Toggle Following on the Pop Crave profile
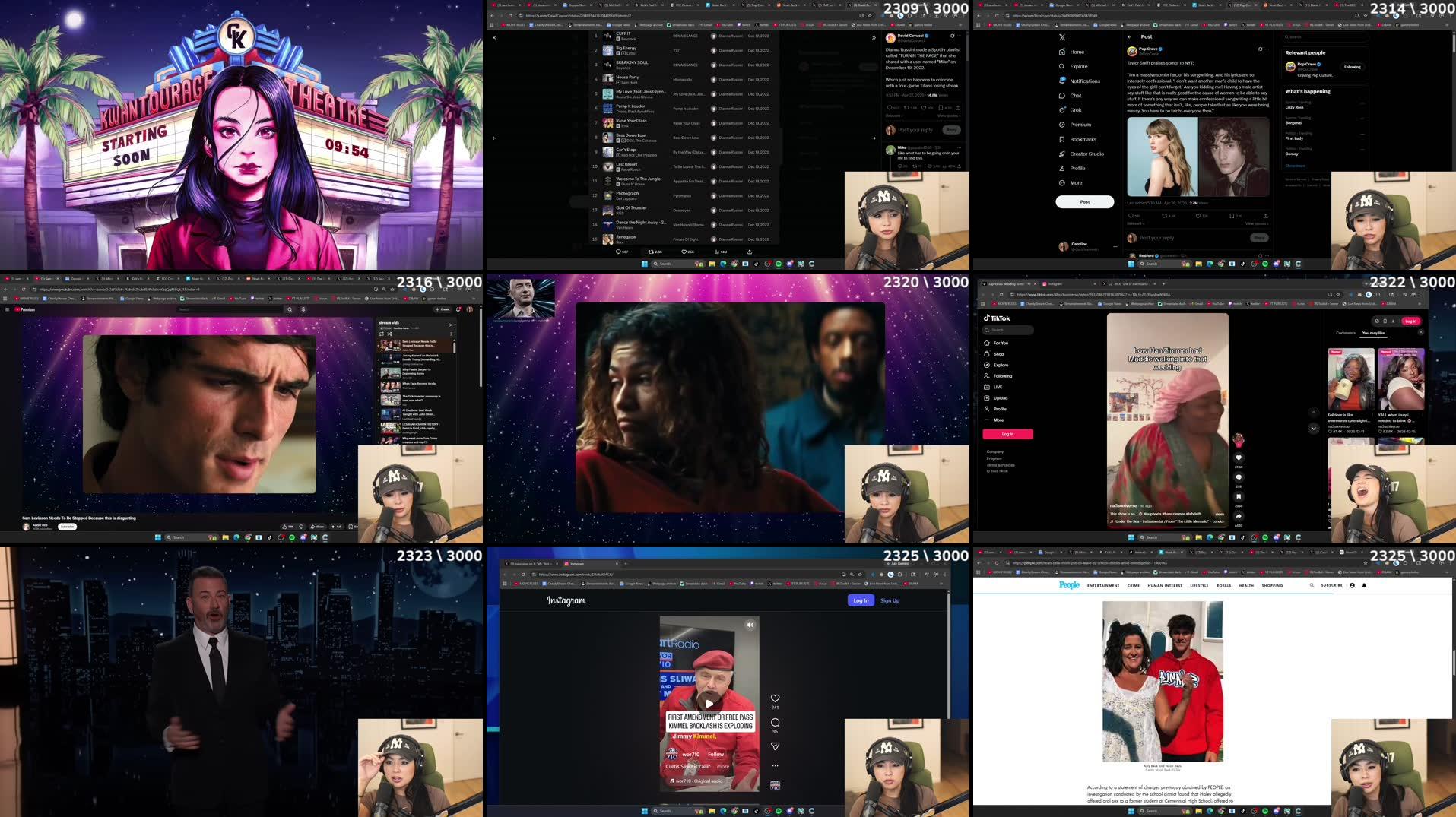This screenshot has height=817, width=1456. [x=1351, y=67]
